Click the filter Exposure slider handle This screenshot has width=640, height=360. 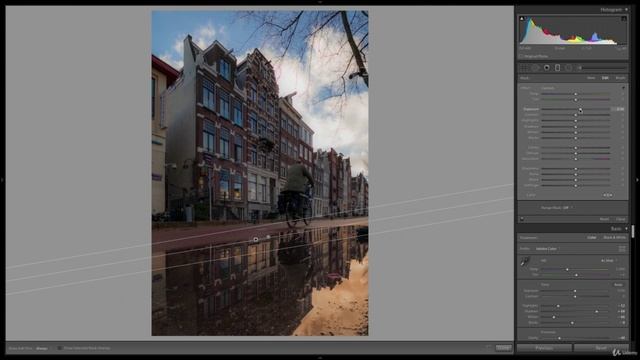coord(580,109)
